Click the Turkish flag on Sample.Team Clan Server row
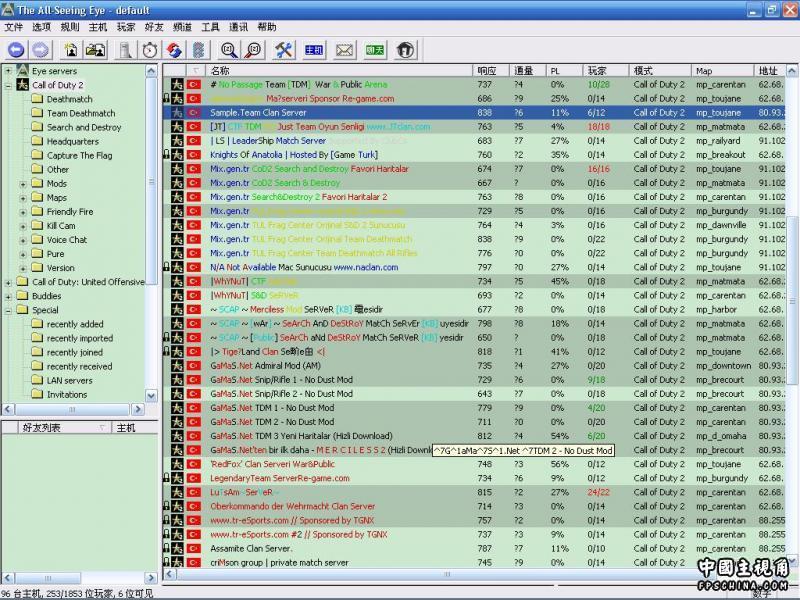Image resolution: width=800 pixels, height=600 pixels. [x=193, y=112]
